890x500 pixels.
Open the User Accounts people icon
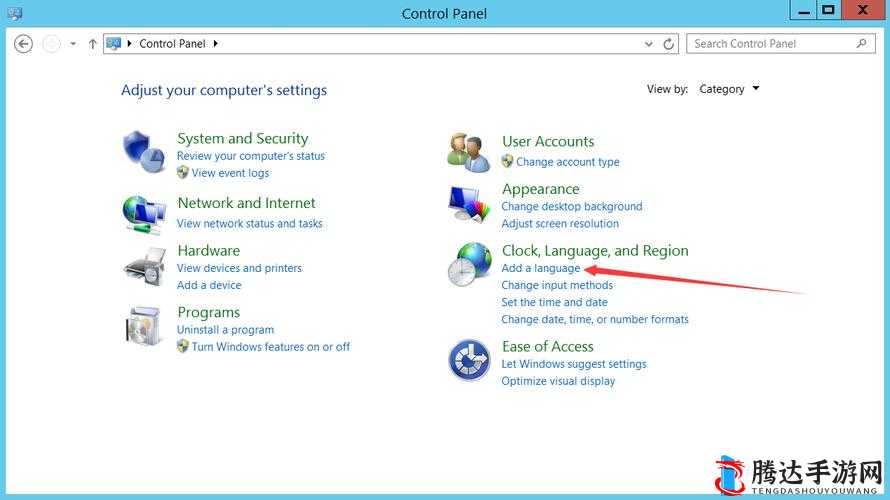(x=469, y=153)
